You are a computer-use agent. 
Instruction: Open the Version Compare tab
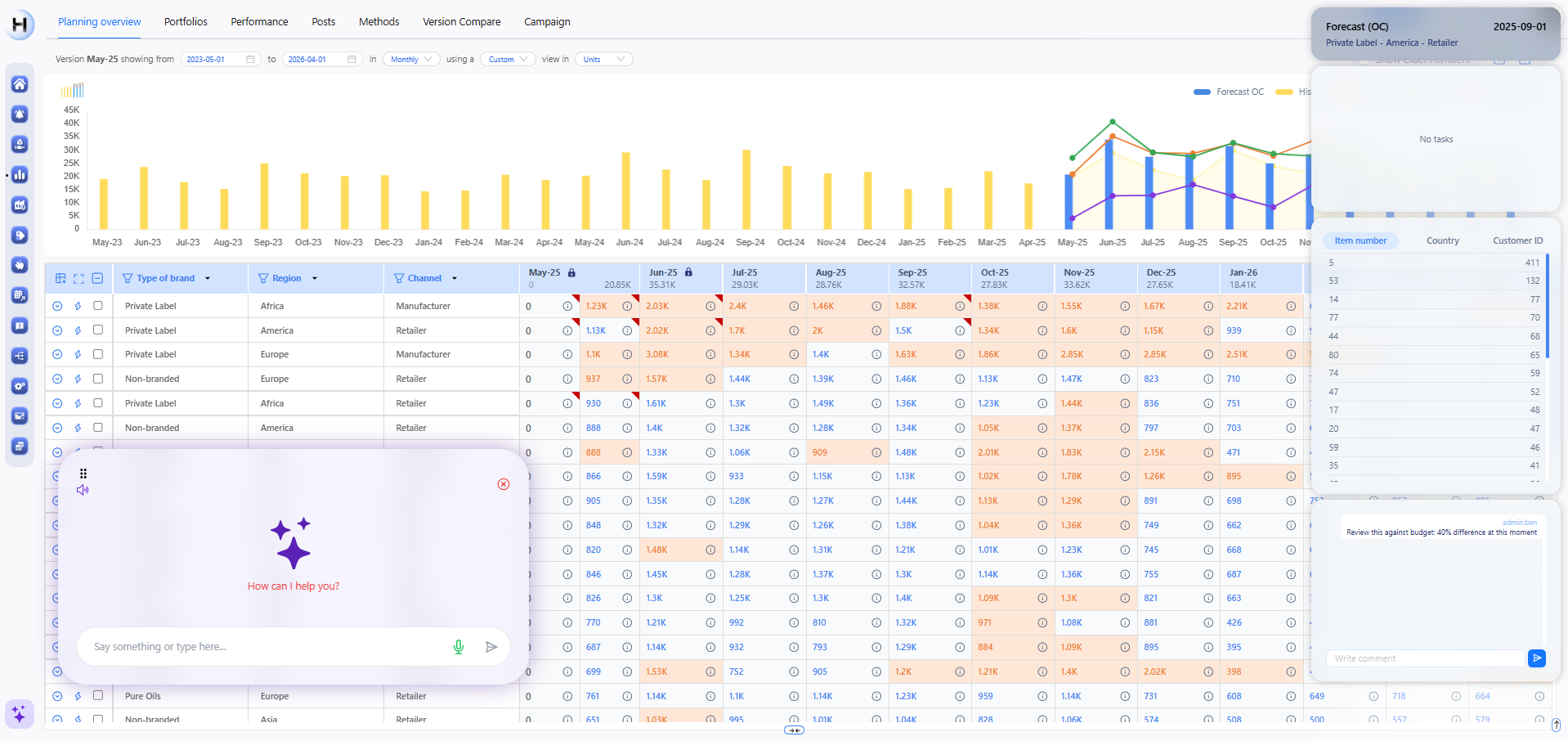coord(461,22)
